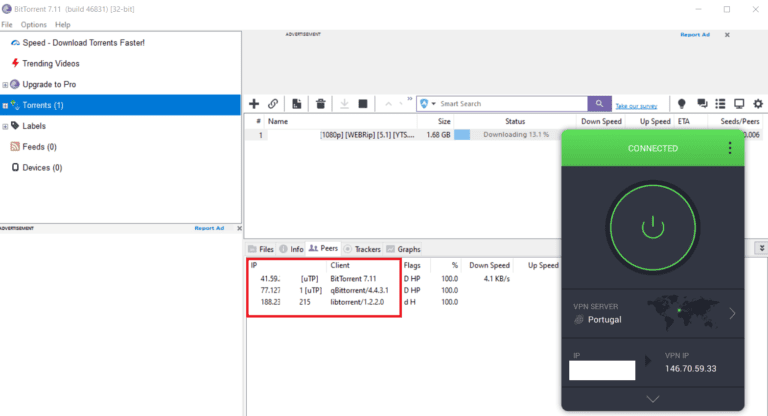Sort torrent list by ETA column

[684, 121]
